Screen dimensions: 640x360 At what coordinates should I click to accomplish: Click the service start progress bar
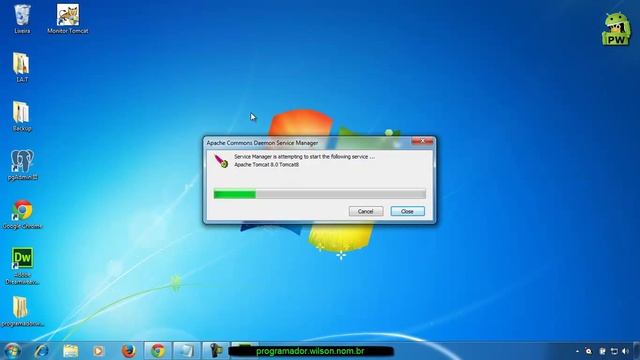(x=320, y=194)
